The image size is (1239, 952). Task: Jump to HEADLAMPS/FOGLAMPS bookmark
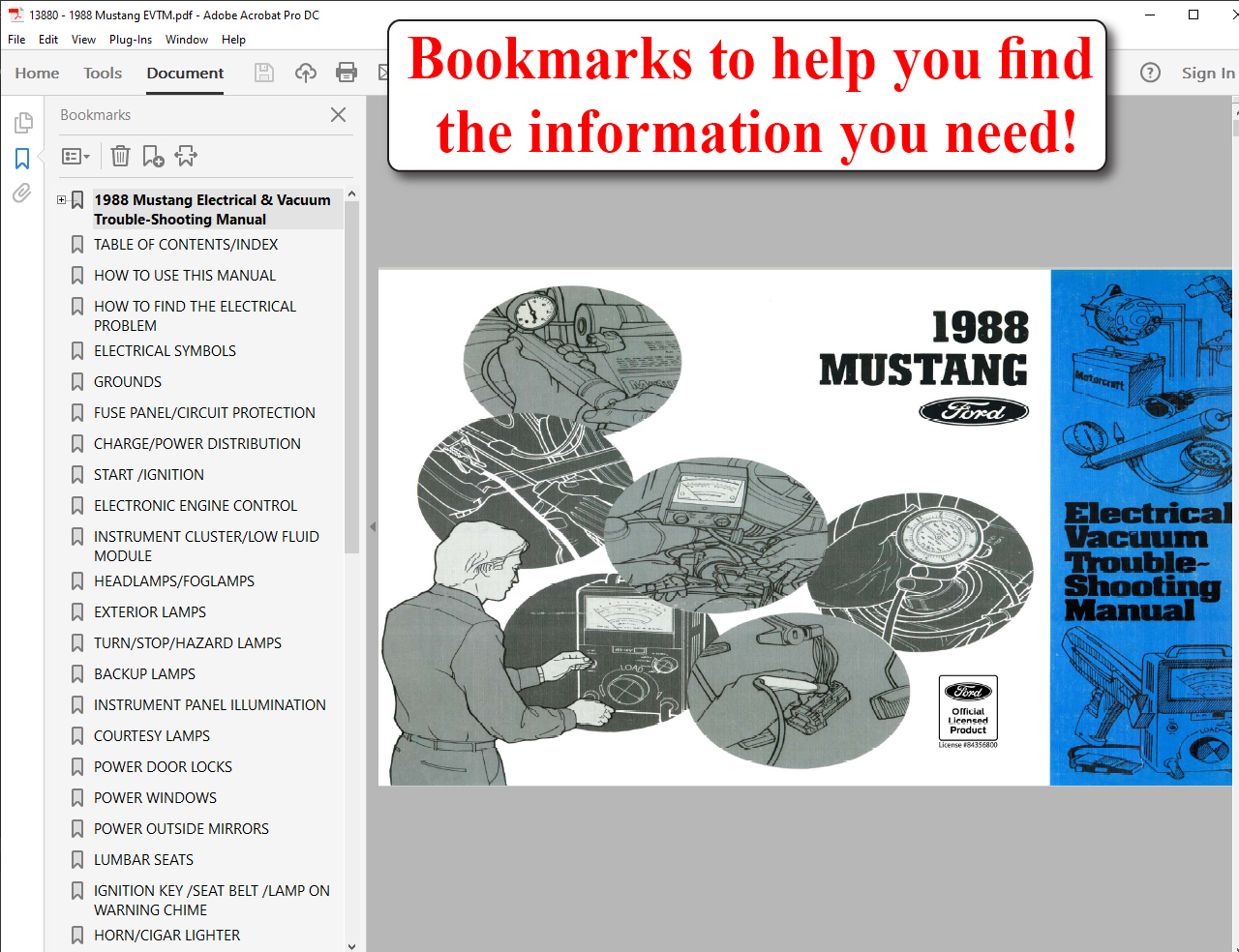point(174,581)
